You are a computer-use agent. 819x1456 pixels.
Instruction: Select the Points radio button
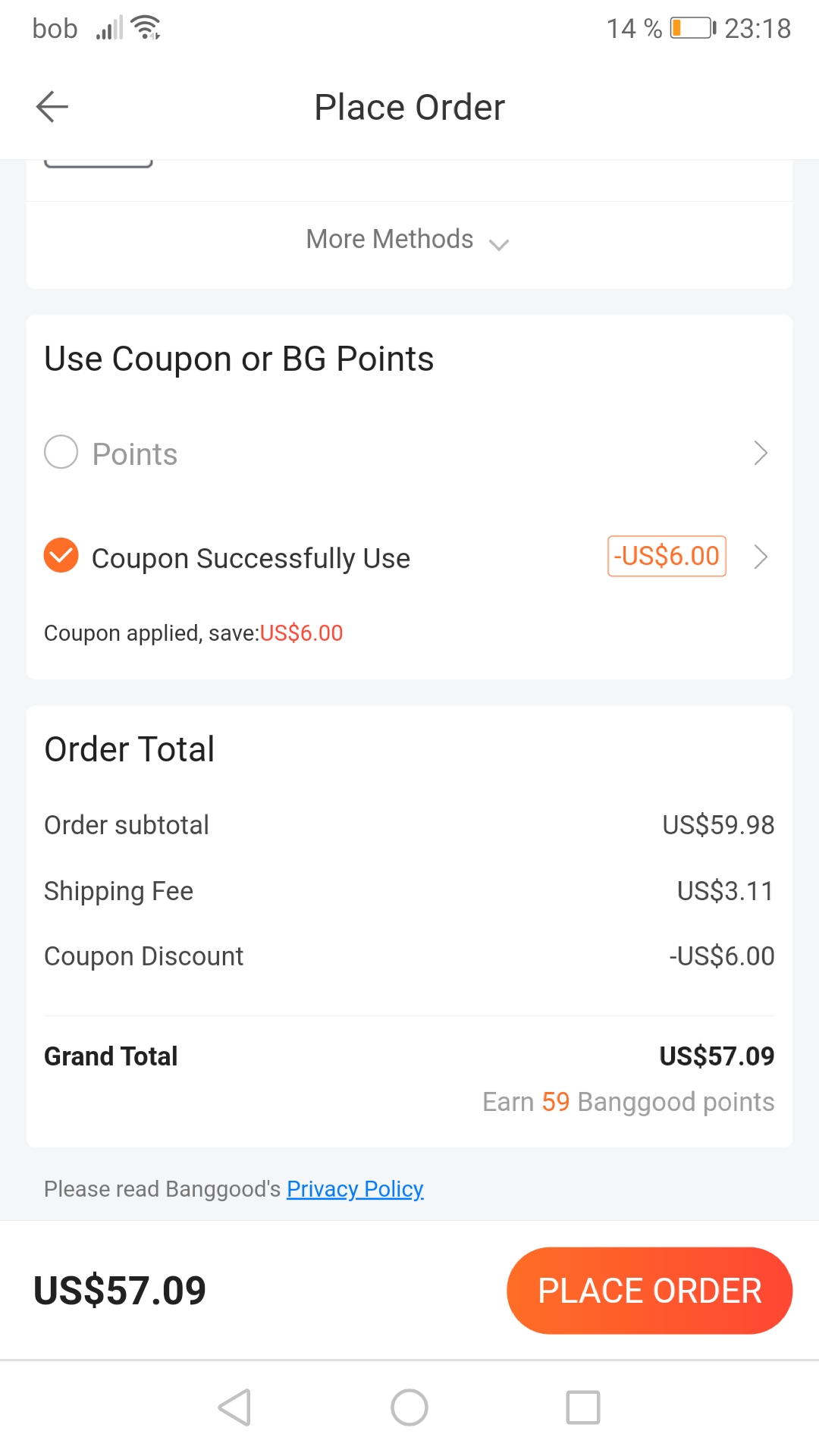pyautogui.click(x=61, y=453)
